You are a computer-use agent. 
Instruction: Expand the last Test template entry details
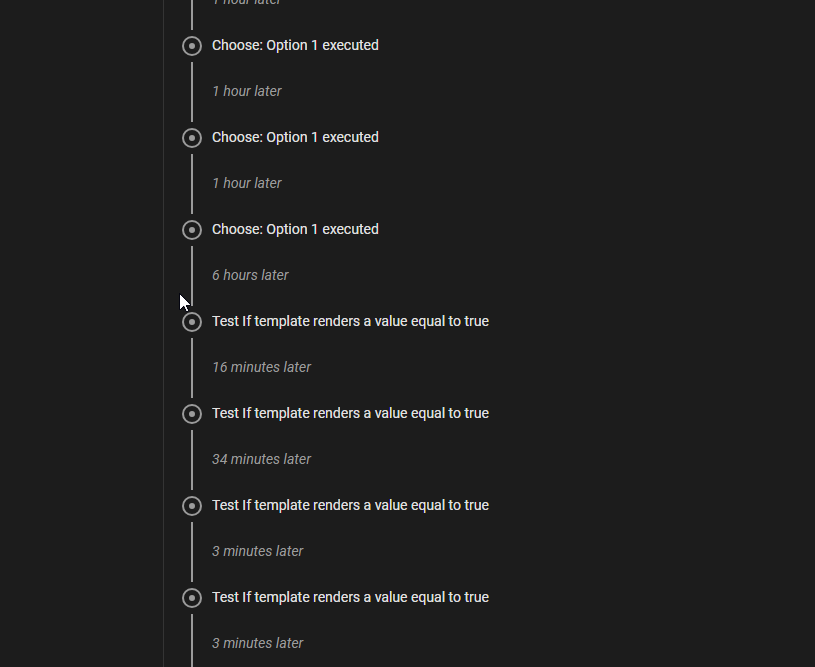(x=350, y=597)
